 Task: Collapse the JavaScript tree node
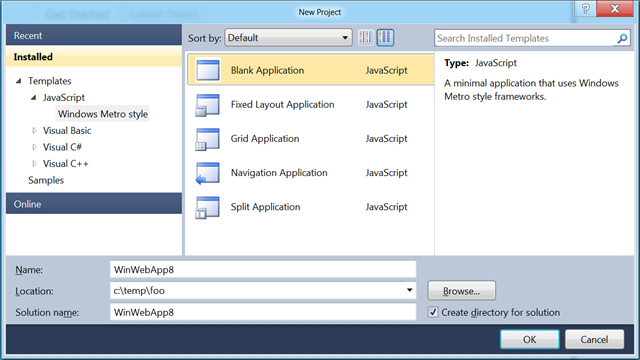tap(34, 98)
